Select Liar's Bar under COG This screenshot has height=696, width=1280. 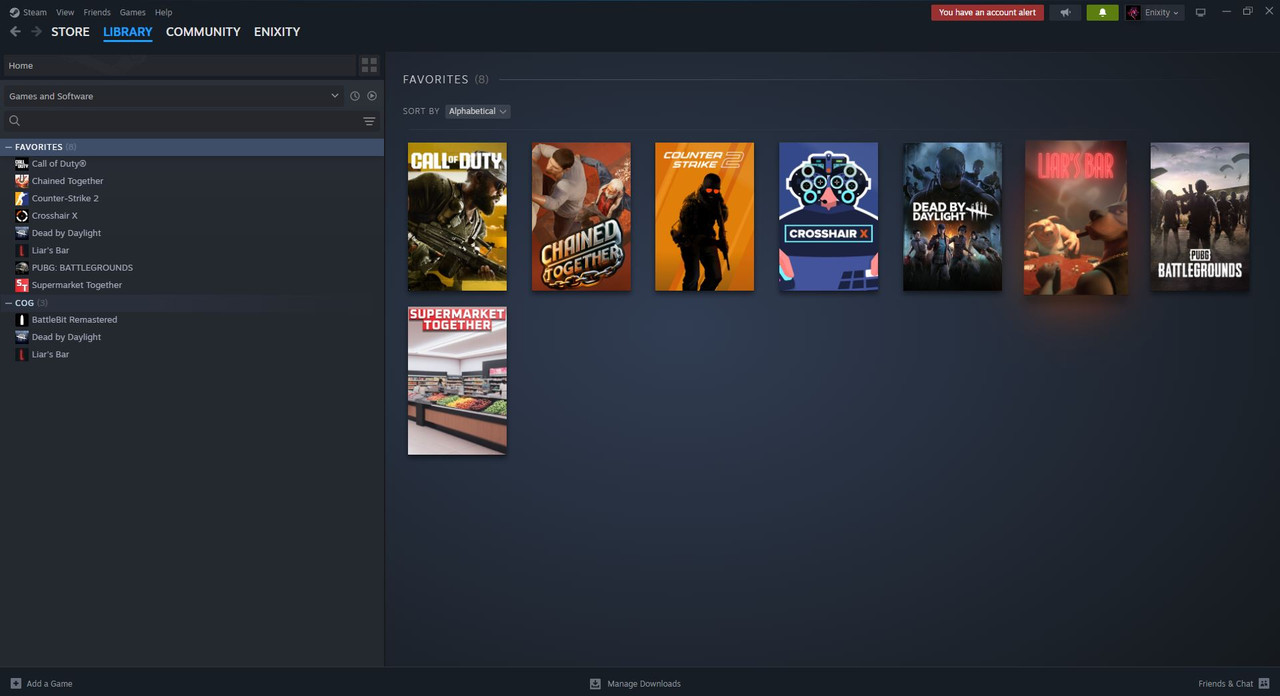pyautogui.click(x=50, y=354)
